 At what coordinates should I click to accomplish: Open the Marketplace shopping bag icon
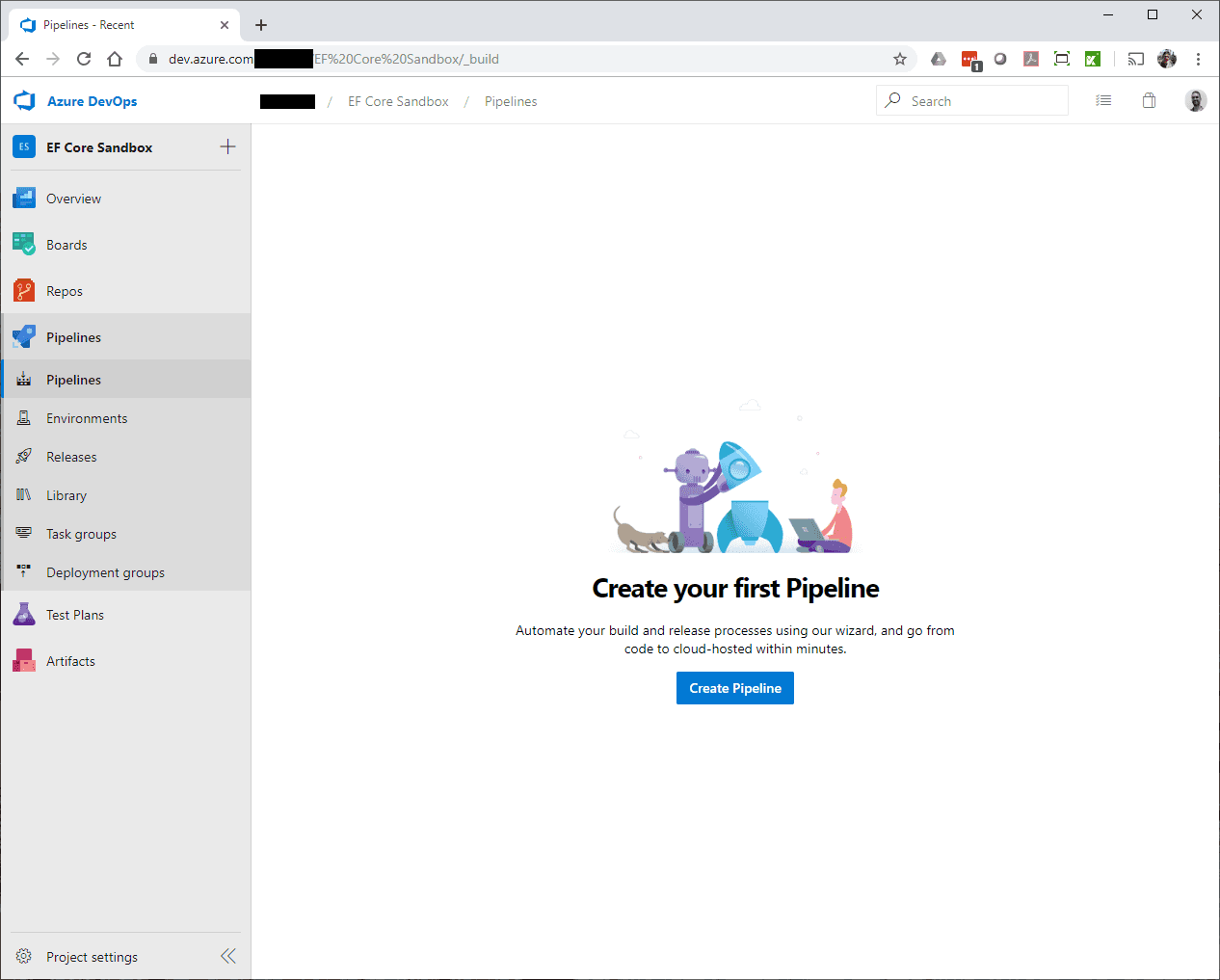pos(1149,100)
